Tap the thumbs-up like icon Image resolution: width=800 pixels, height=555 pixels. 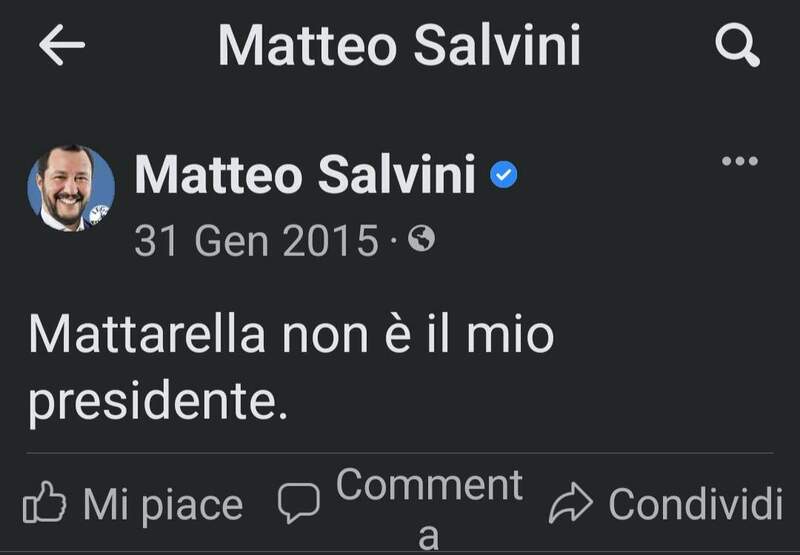pyautogui.click(x=43, y=504)
